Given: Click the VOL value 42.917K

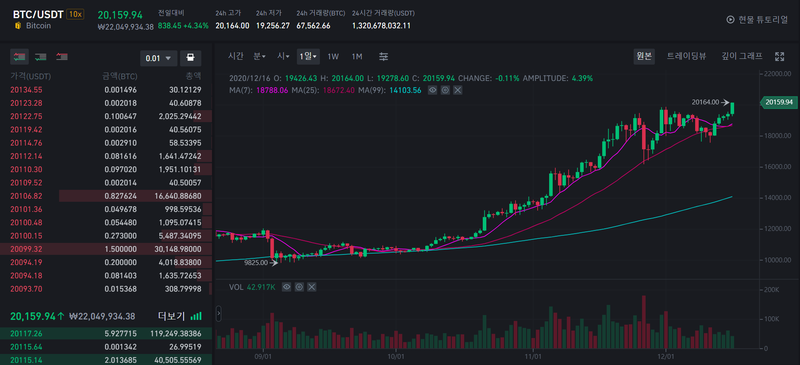Looking at the screenshot, I should click(x=261, y=287).
